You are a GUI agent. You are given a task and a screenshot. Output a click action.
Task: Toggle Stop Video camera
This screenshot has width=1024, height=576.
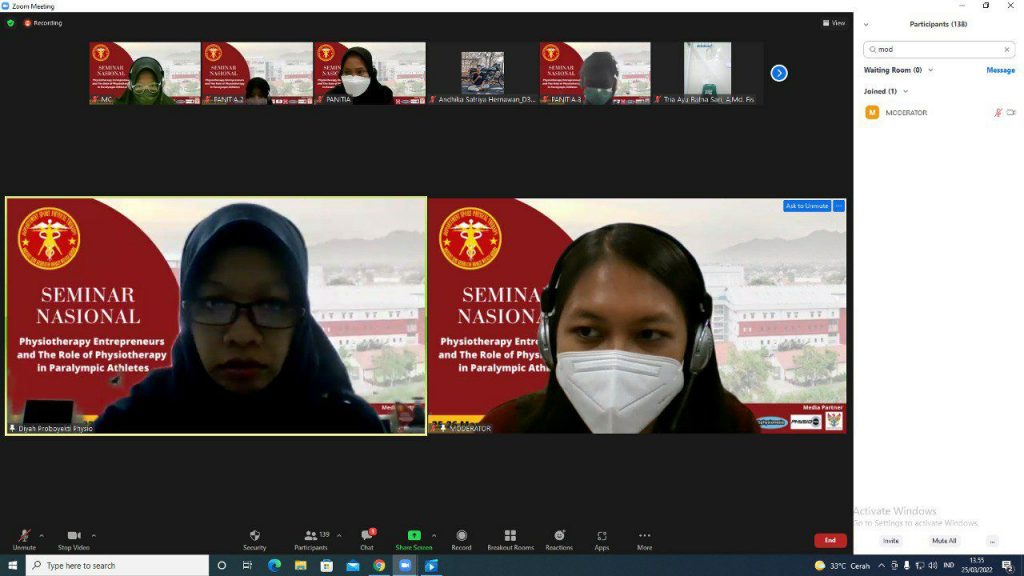[x=73, y=537]
